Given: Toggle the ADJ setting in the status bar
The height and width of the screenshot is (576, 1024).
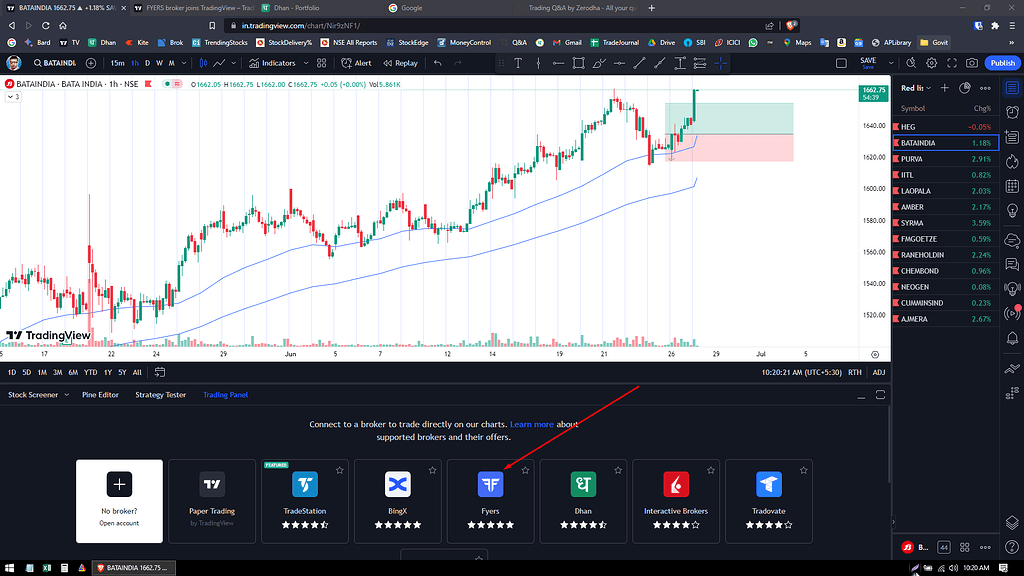Looking at the screenshot, I should coord(879,372).
